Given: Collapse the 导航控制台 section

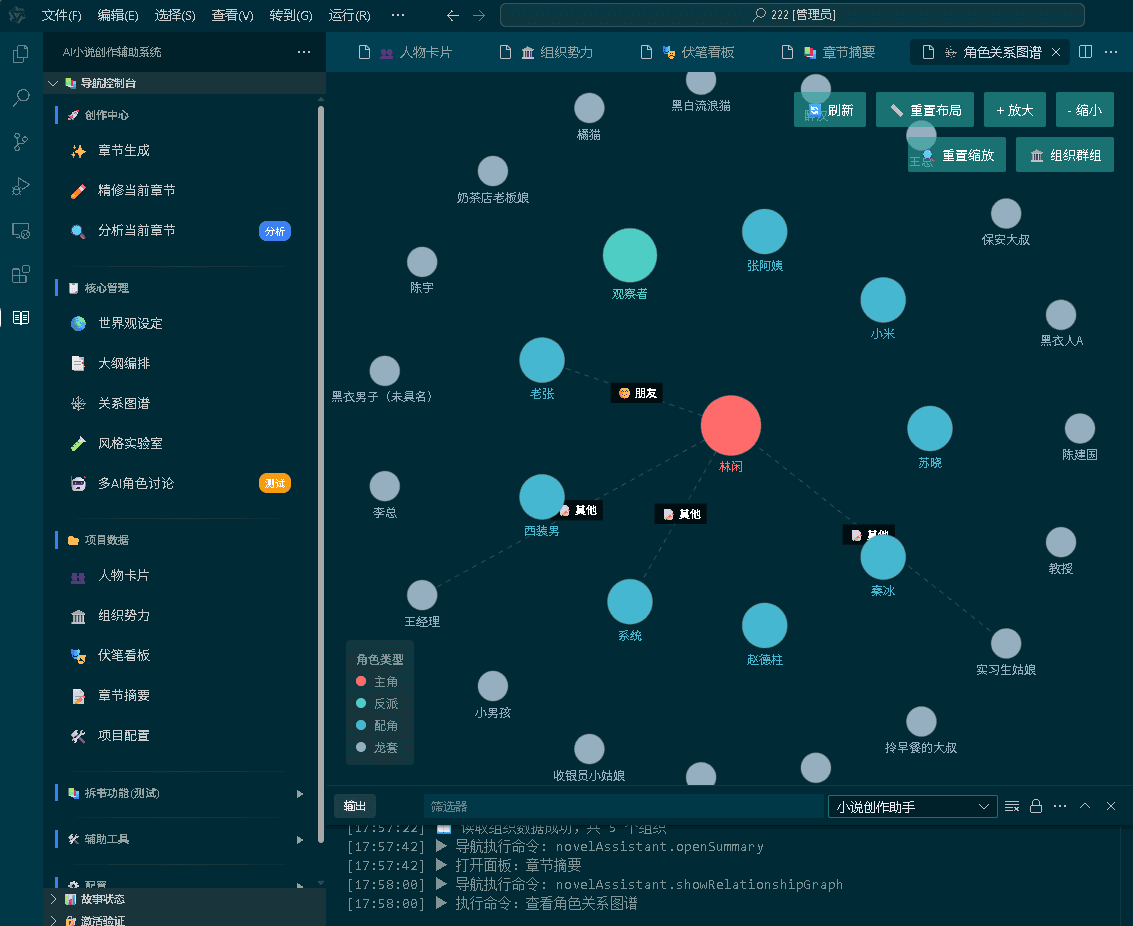Looking at the screenshot, I should click(52, 83).
